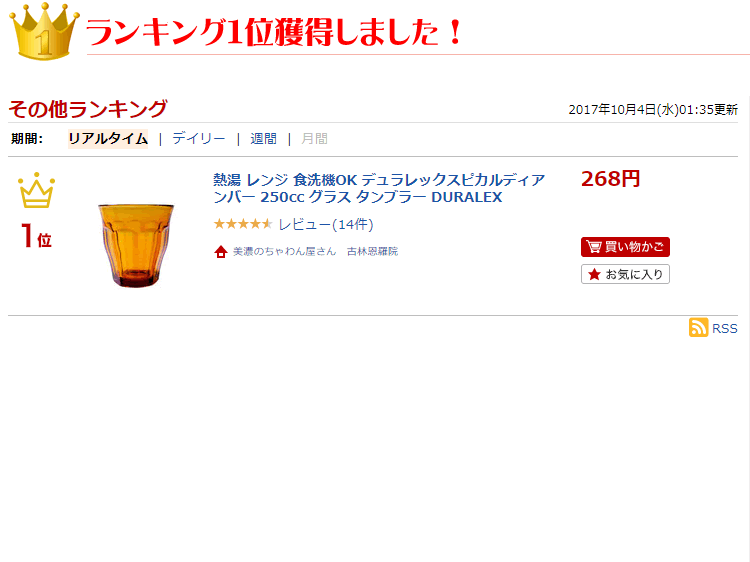
Task: Click the shopping cart icon in 買い物かご
Action: (x=593, y=247)
